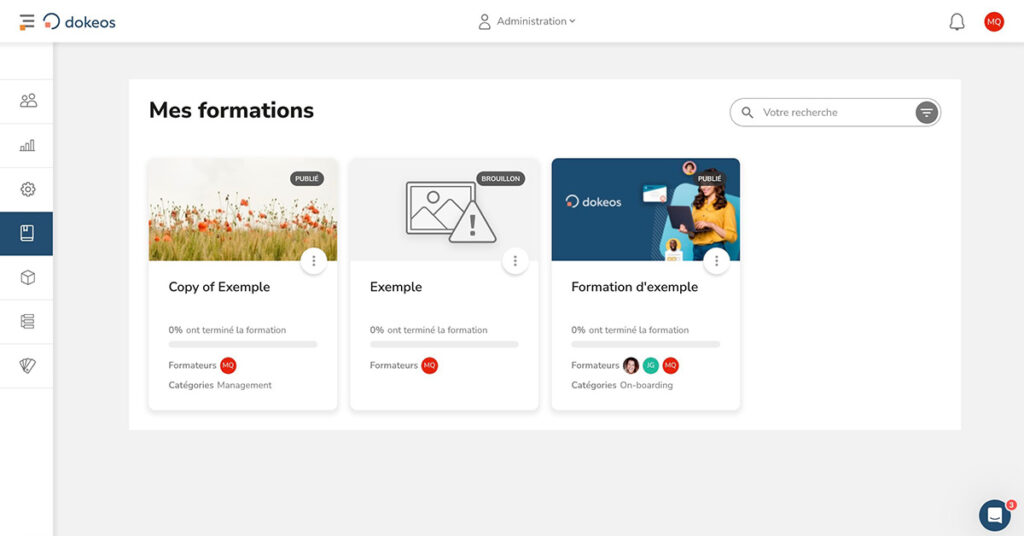Open three-dot menu on Exemple card

(x=515, y=261)
